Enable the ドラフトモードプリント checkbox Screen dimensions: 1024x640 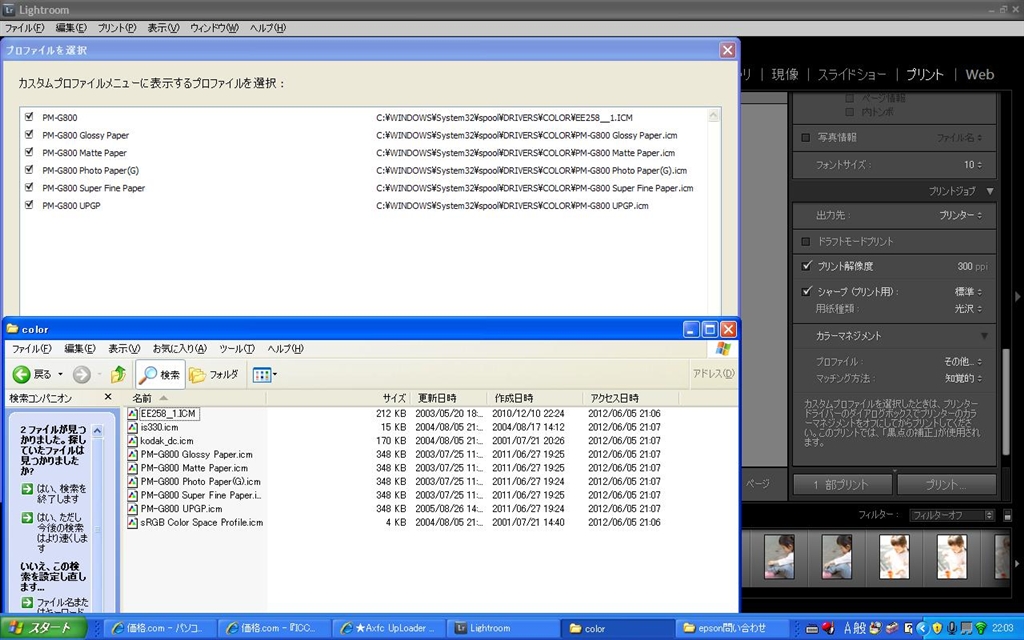pyautogui.click(x=806, y=242)
